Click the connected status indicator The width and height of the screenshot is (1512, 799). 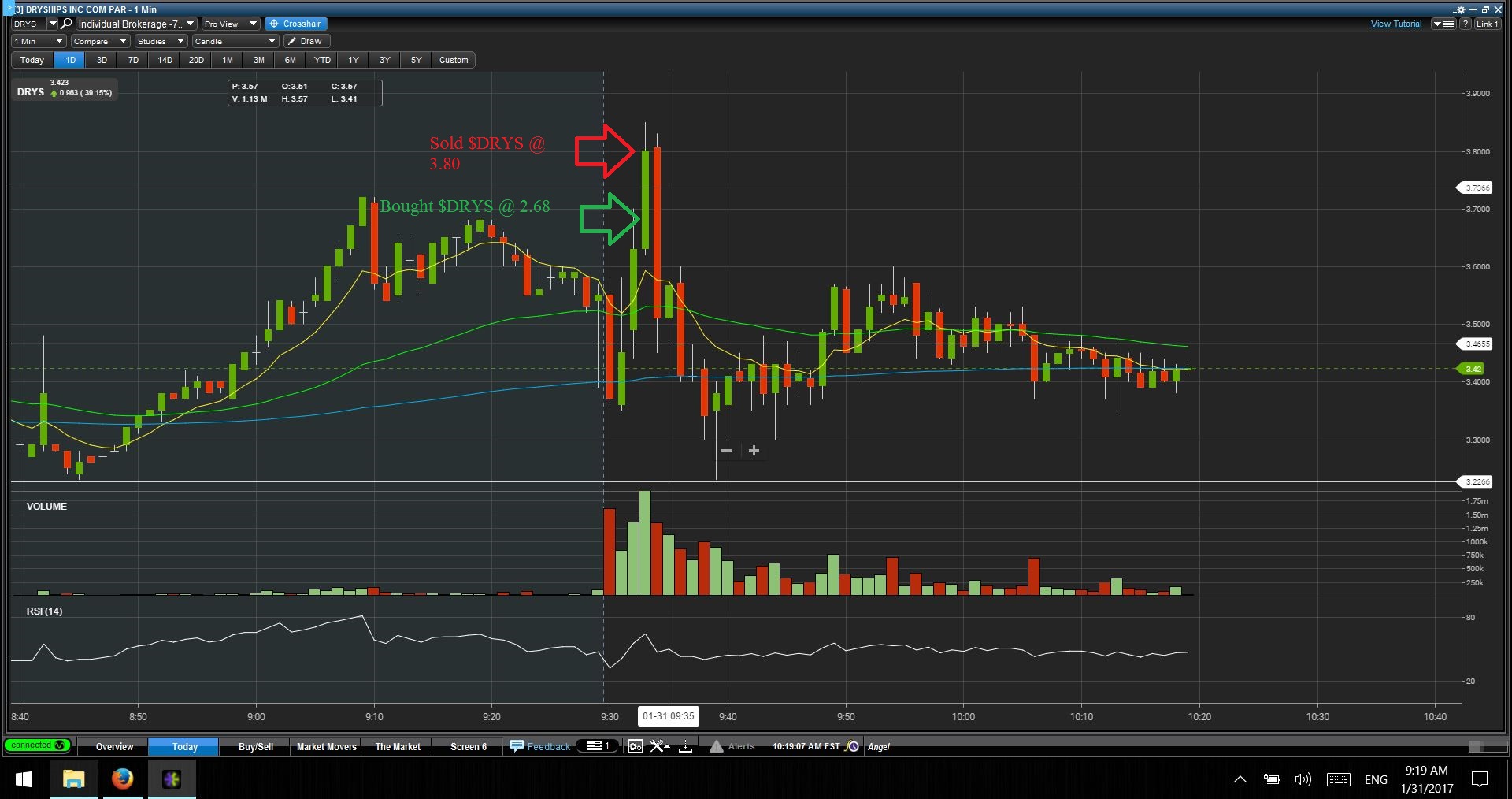[37, 745]
